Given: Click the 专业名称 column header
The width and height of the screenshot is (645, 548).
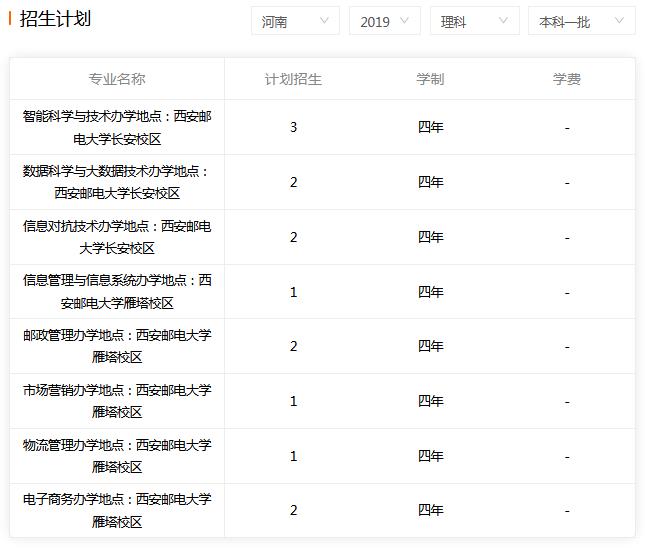Looking at the screenshot, I should pos(117,79).
